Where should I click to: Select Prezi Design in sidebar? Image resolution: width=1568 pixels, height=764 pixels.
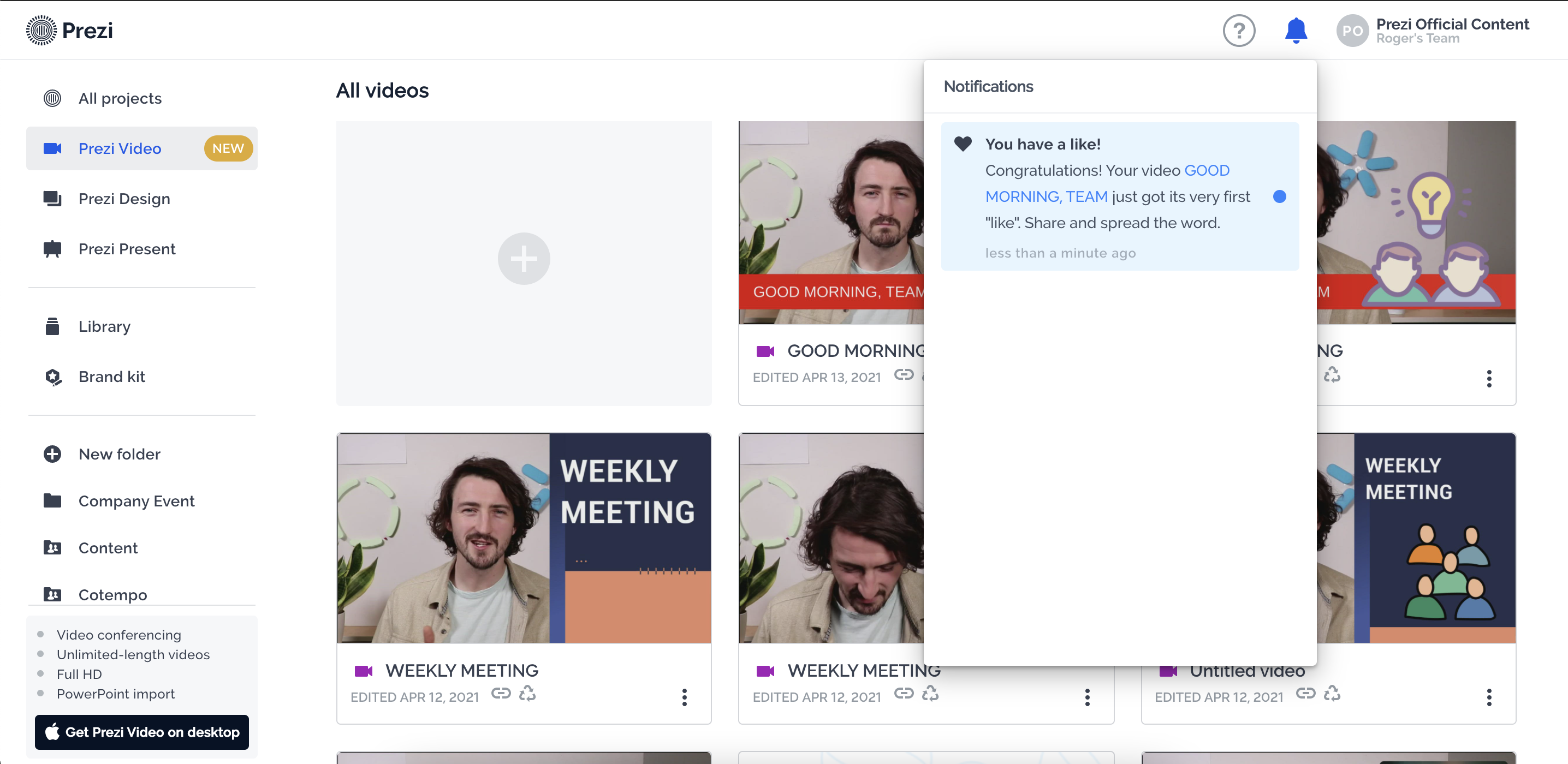point(124,199)
